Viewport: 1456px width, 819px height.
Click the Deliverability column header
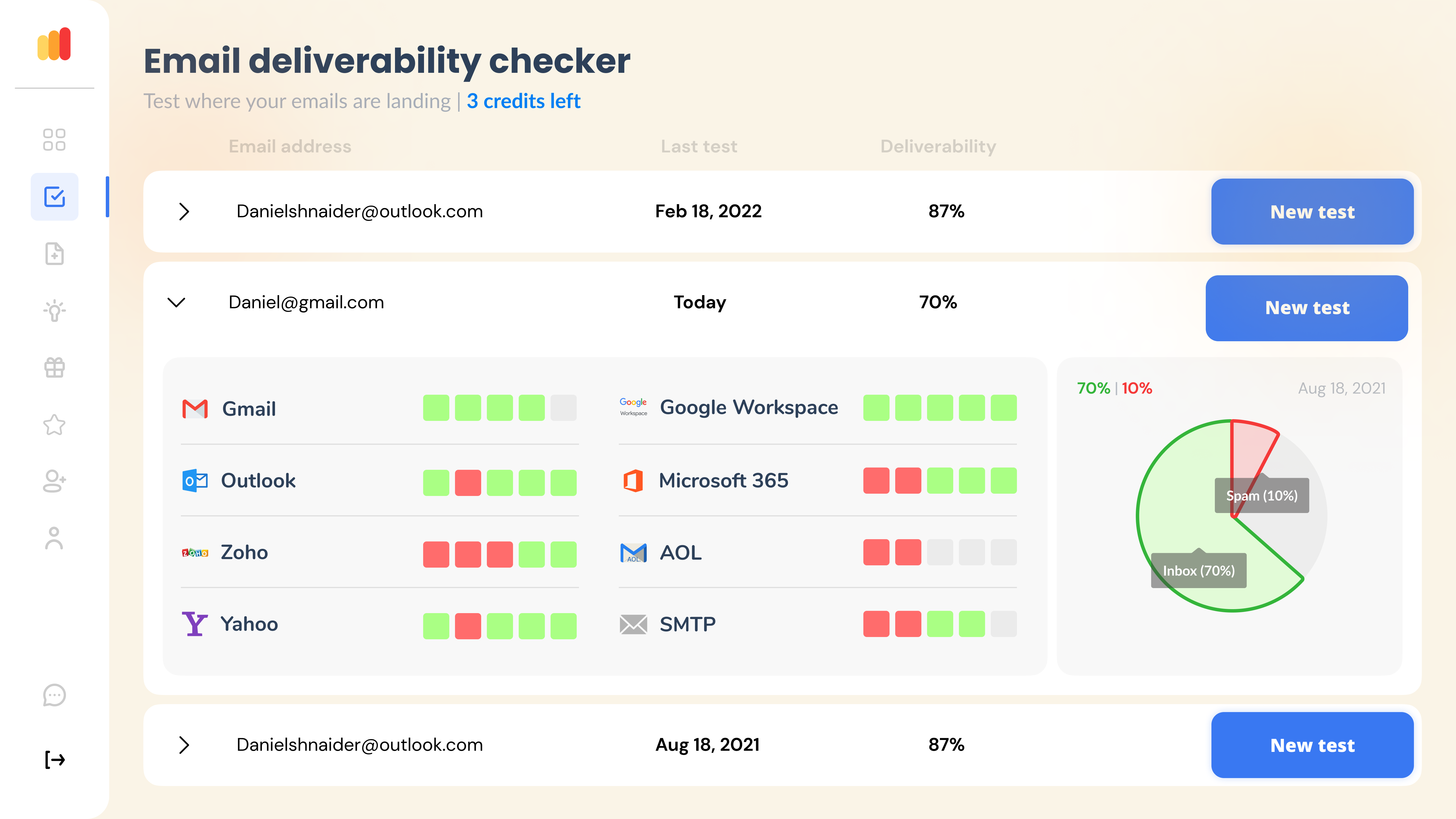coord(938,146)
